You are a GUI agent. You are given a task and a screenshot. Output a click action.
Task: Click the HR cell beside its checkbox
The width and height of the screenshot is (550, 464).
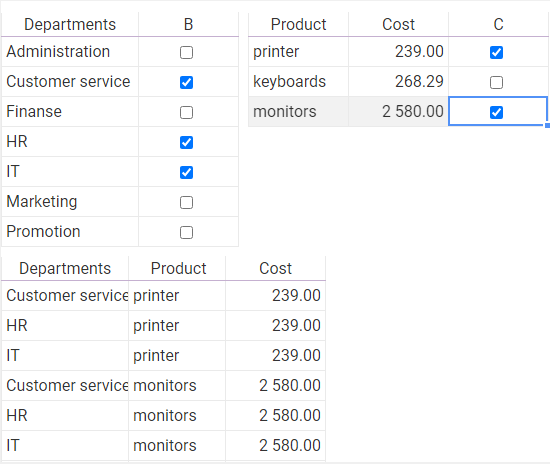coord(70,142)
